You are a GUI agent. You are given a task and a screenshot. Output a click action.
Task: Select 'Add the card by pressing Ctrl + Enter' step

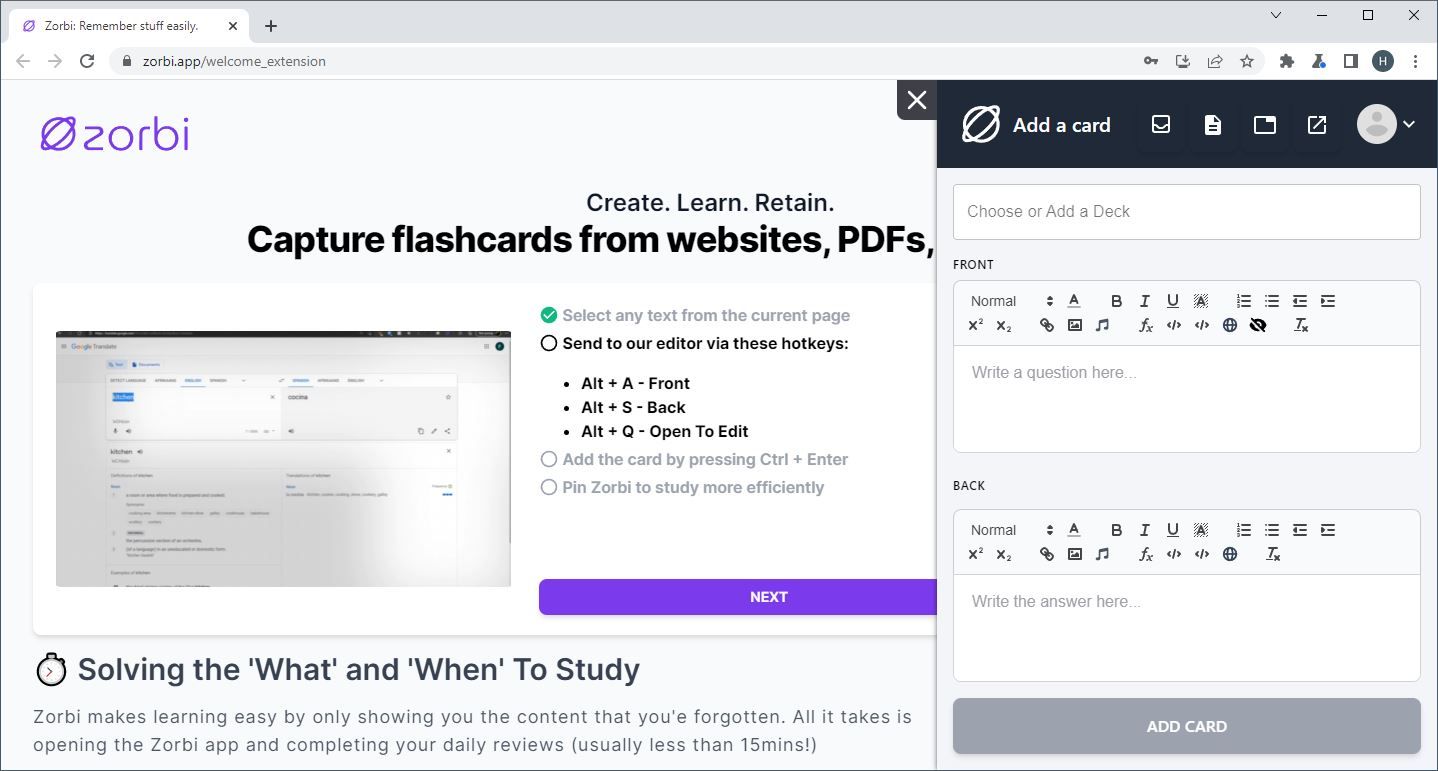tap(694, 459)
